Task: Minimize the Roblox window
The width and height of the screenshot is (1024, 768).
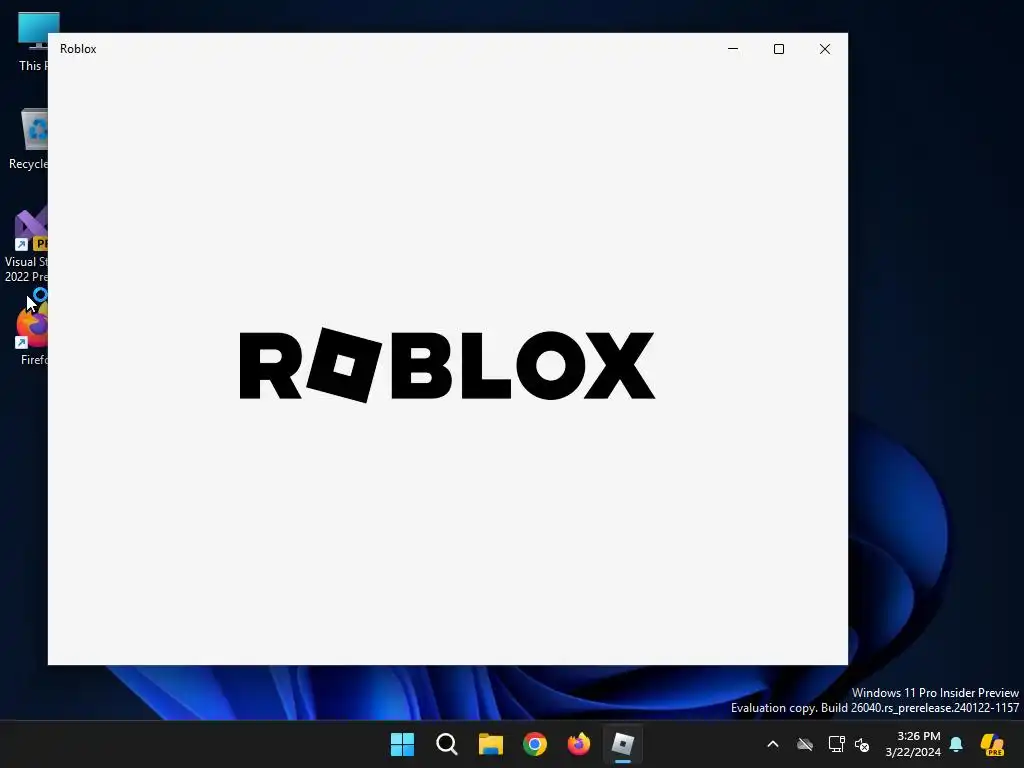Action: pos(733,49)
